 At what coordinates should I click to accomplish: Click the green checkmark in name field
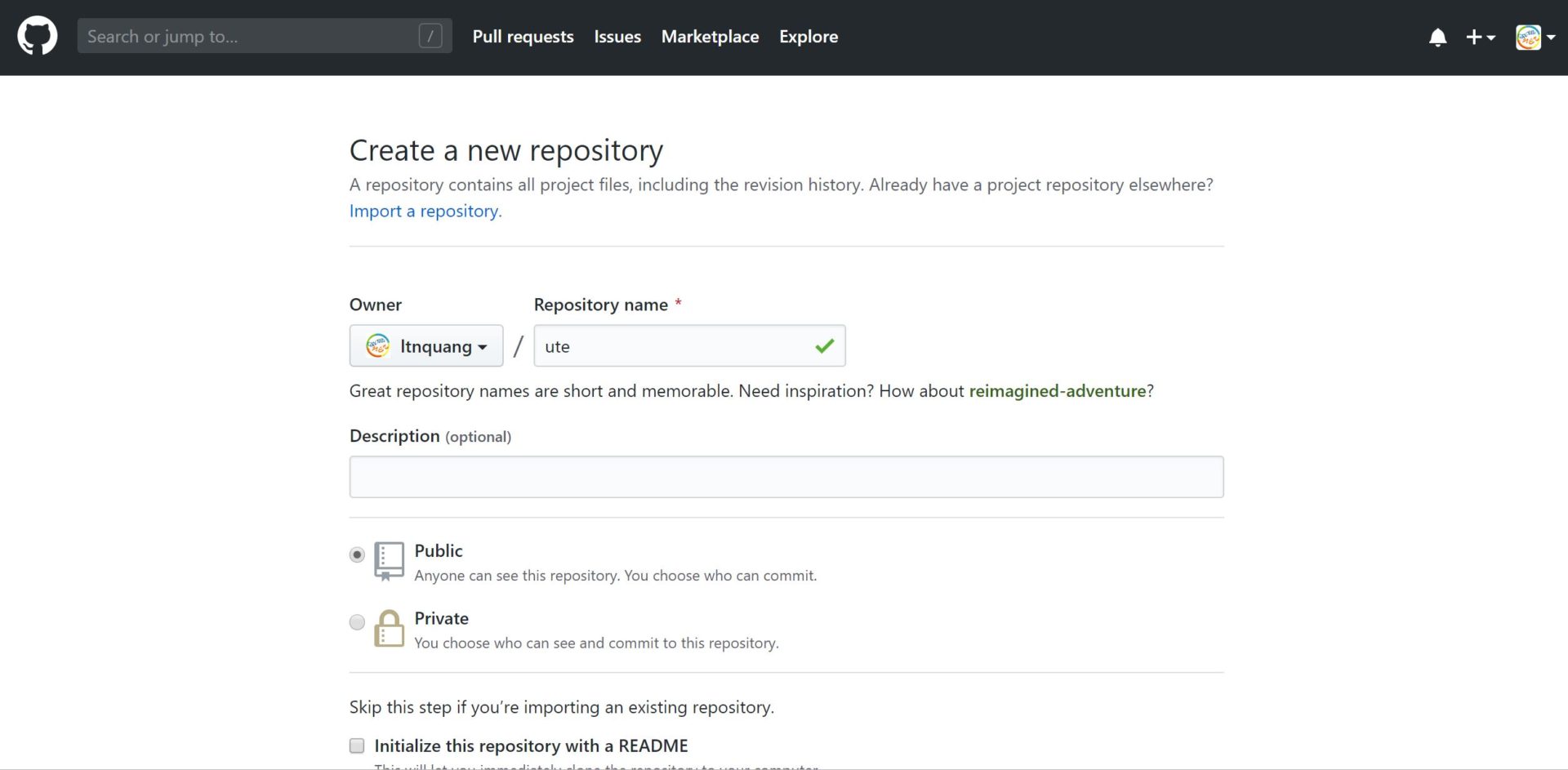824,346
